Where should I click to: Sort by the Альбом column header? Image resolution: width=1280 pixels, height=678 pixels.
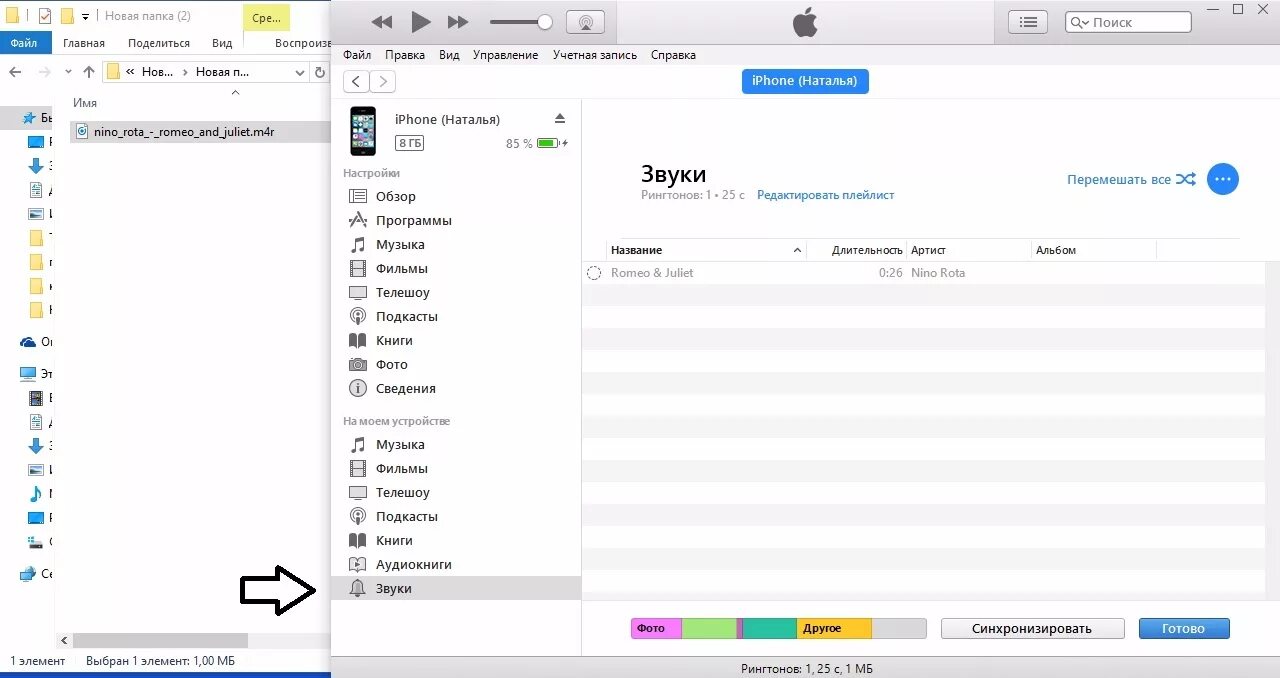(1094, 250)
